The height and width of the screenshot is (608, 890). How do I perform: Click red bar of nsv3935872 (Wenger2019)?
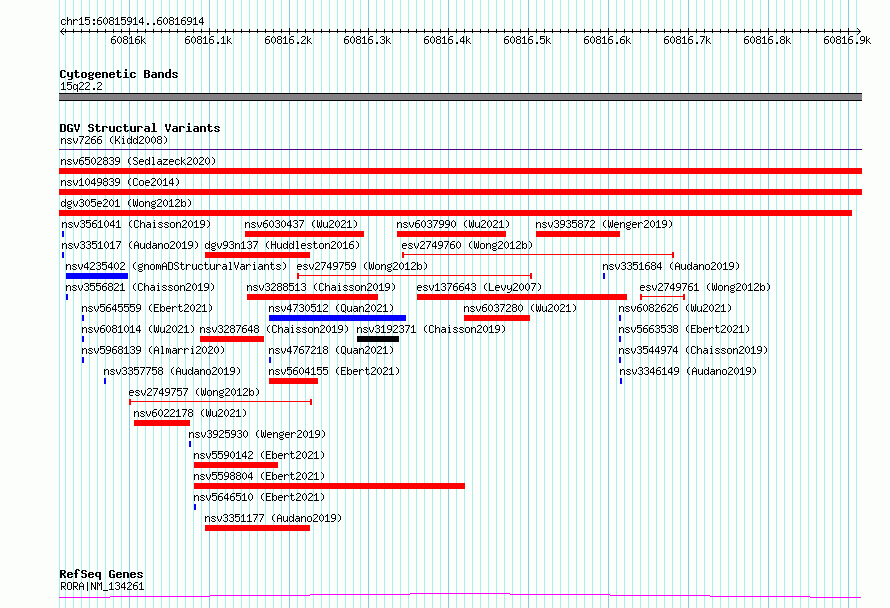(x=578, y=234)
